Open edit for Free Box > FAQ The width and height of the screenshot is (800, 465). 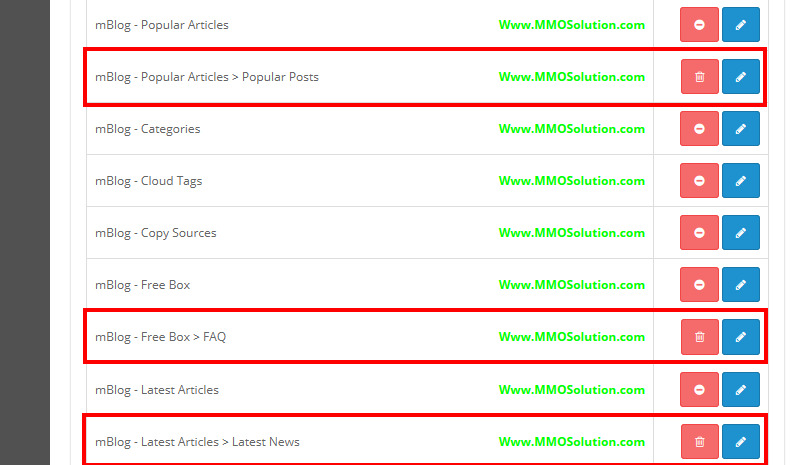click(740, 337)
